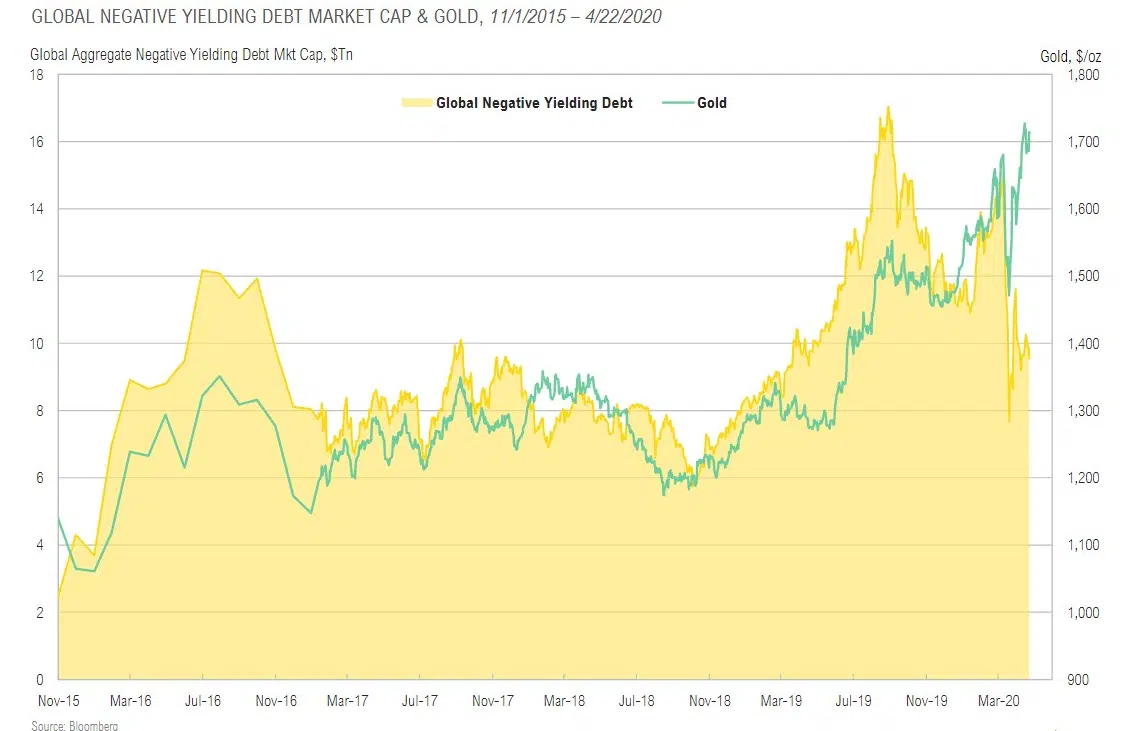This screenshot has height=731, width=1138.
Task: Click the yellow Global Negative Yielding Debt legend swatch
Action: point(415,103)
